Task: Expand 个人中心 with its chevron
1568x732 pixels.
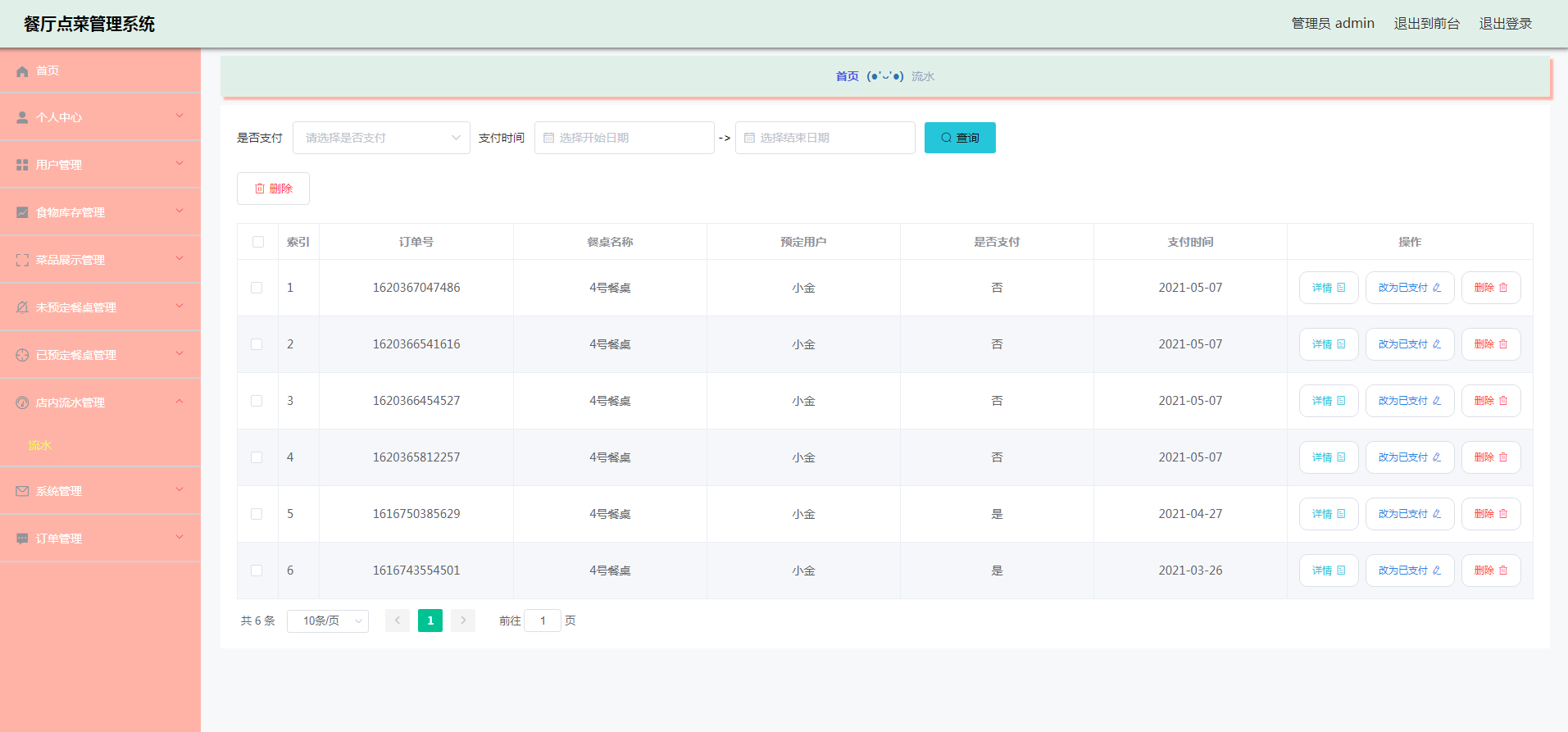Action: (x=180, y=116)
